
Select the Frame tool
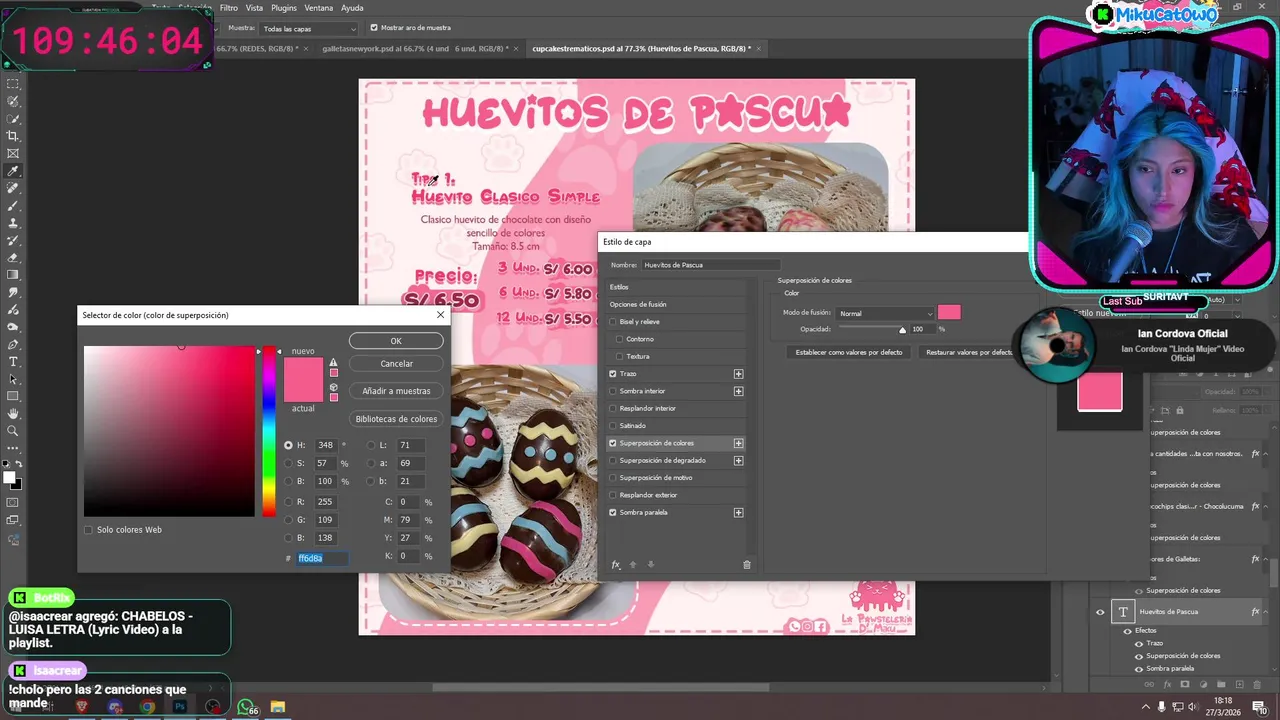click(x=13, y=153)
